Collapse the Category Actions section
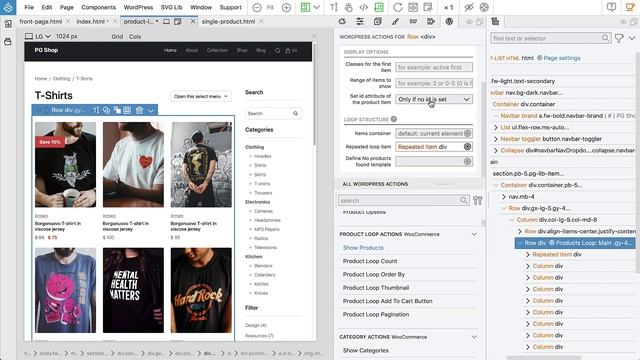 tap(474, 337)
